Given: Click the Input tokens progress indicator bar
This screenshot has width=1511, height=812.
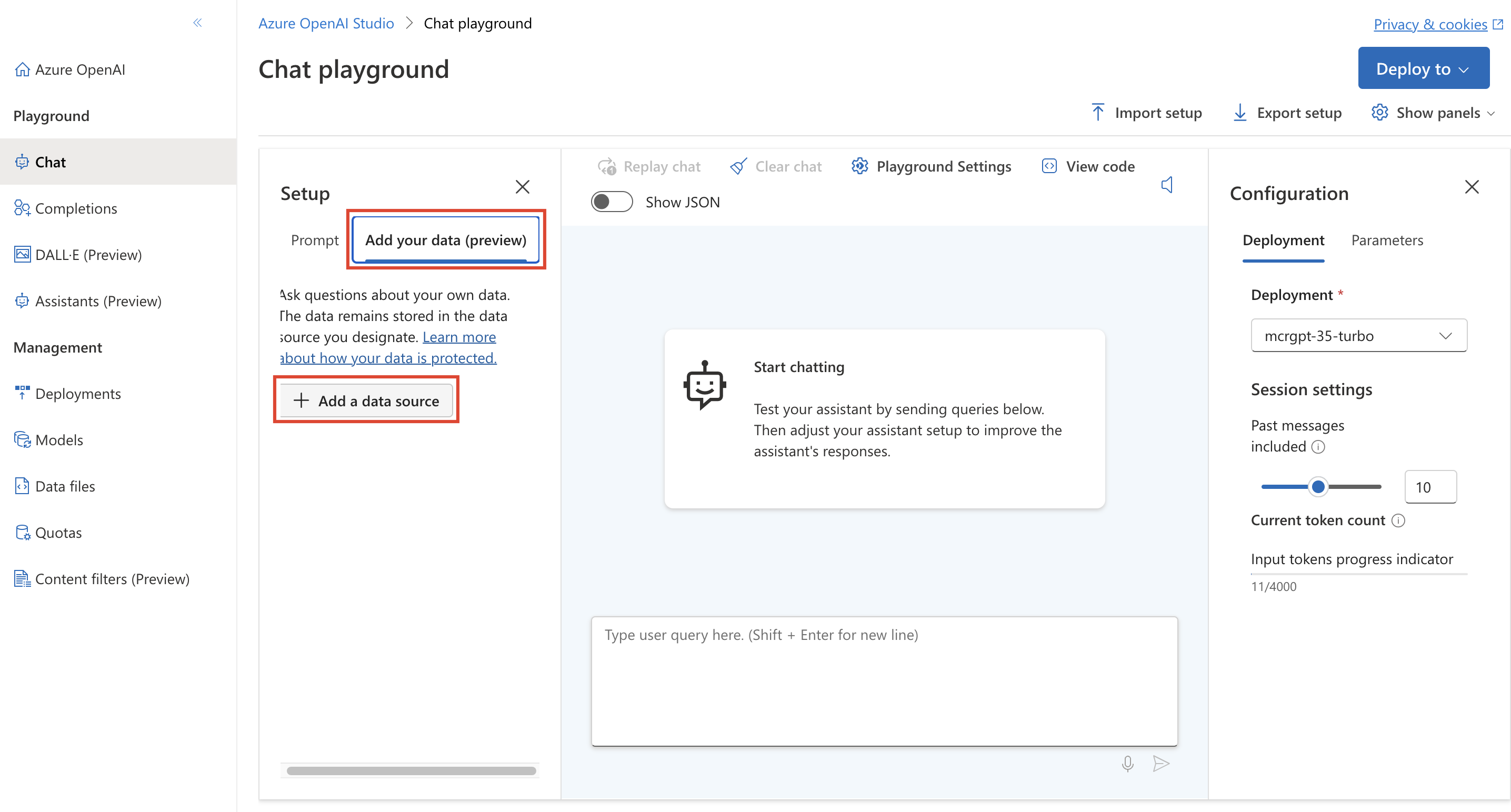Looking at the screenshot, I should coord(1358,574).
